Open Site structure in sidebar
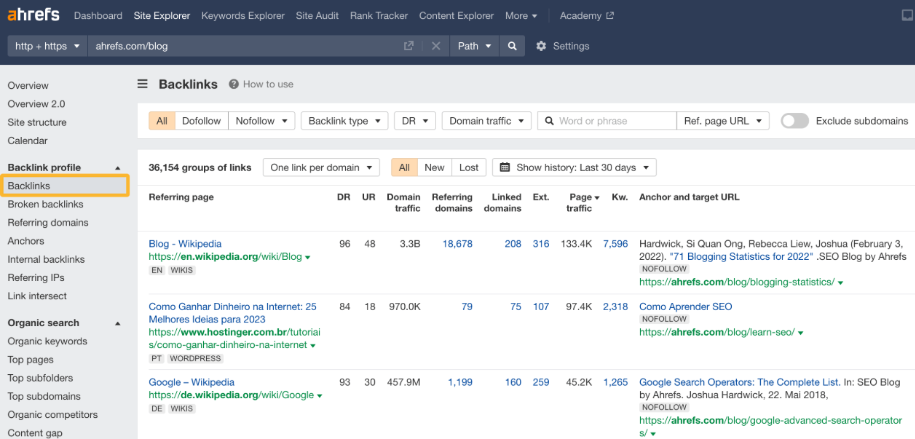This screenshot has width=915, height=439. pyautogui.click(x=37, y=123)
